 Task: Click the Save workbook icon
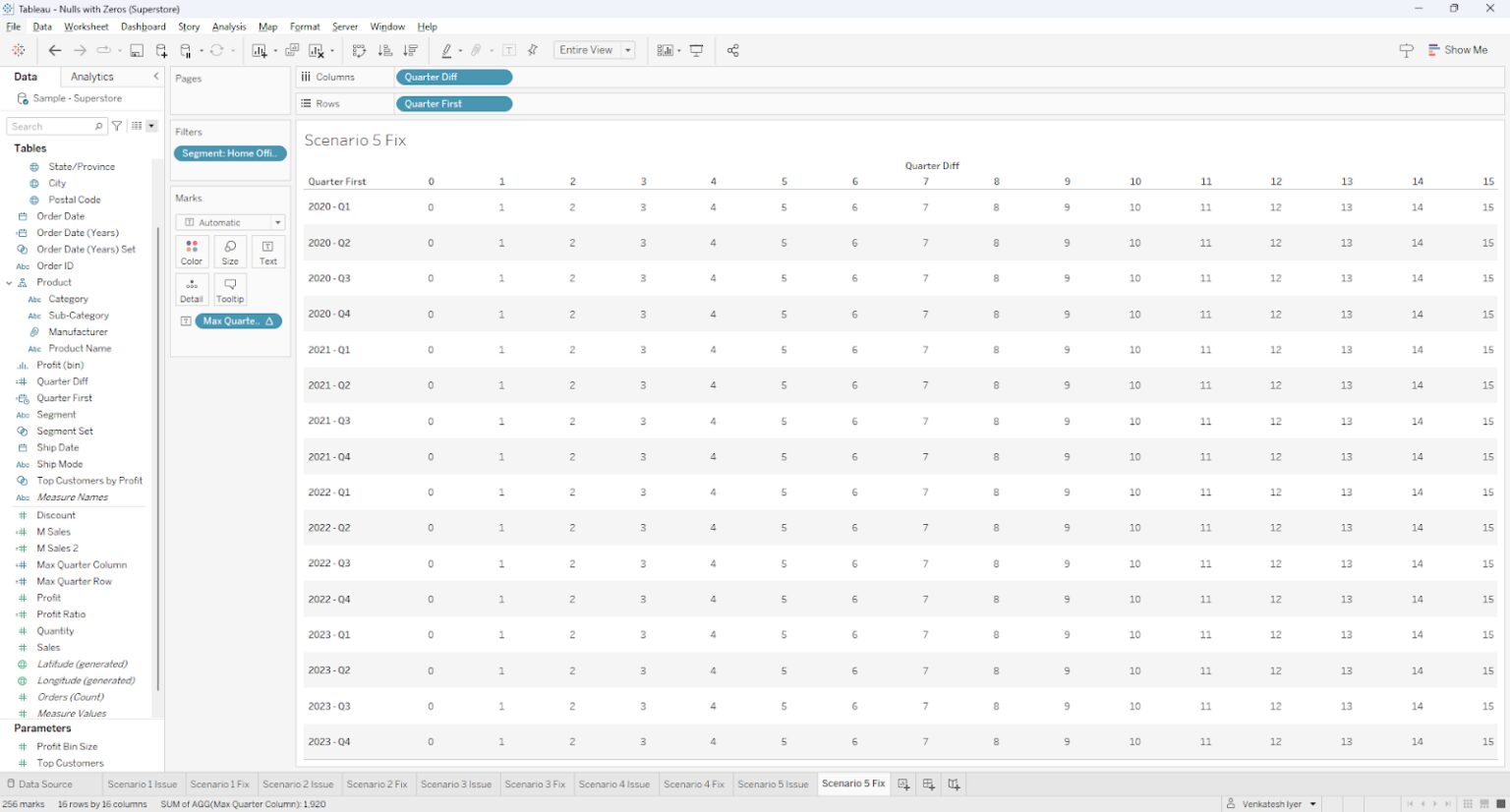coord(137,50)
